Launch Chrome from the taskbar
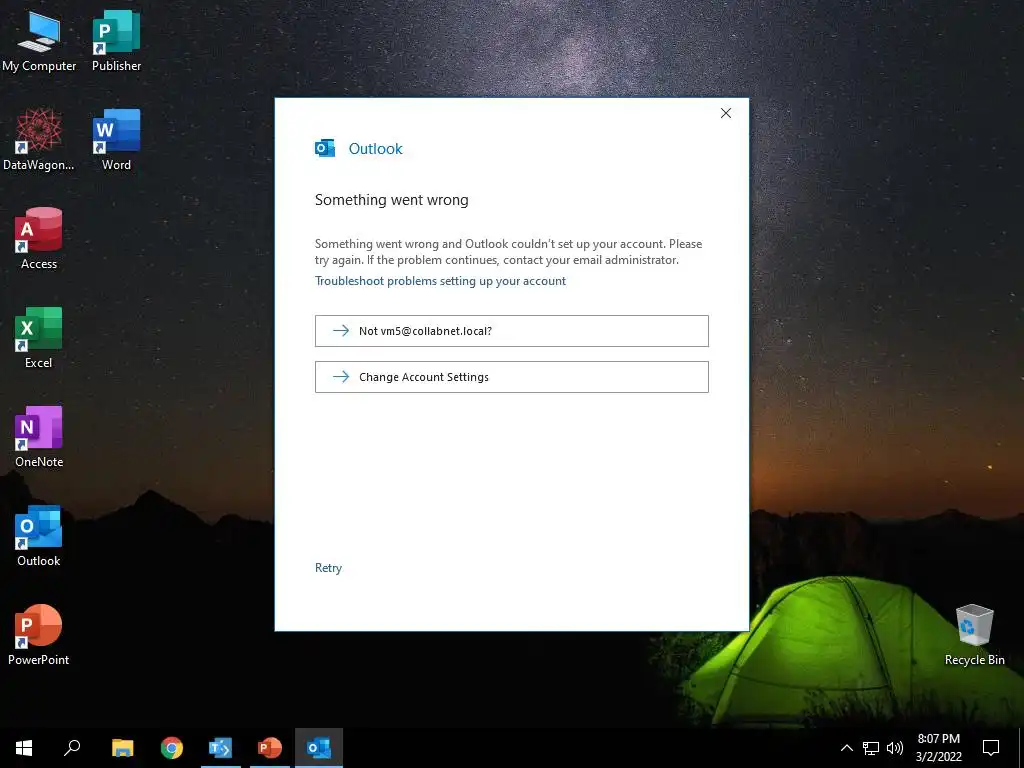 172,748
